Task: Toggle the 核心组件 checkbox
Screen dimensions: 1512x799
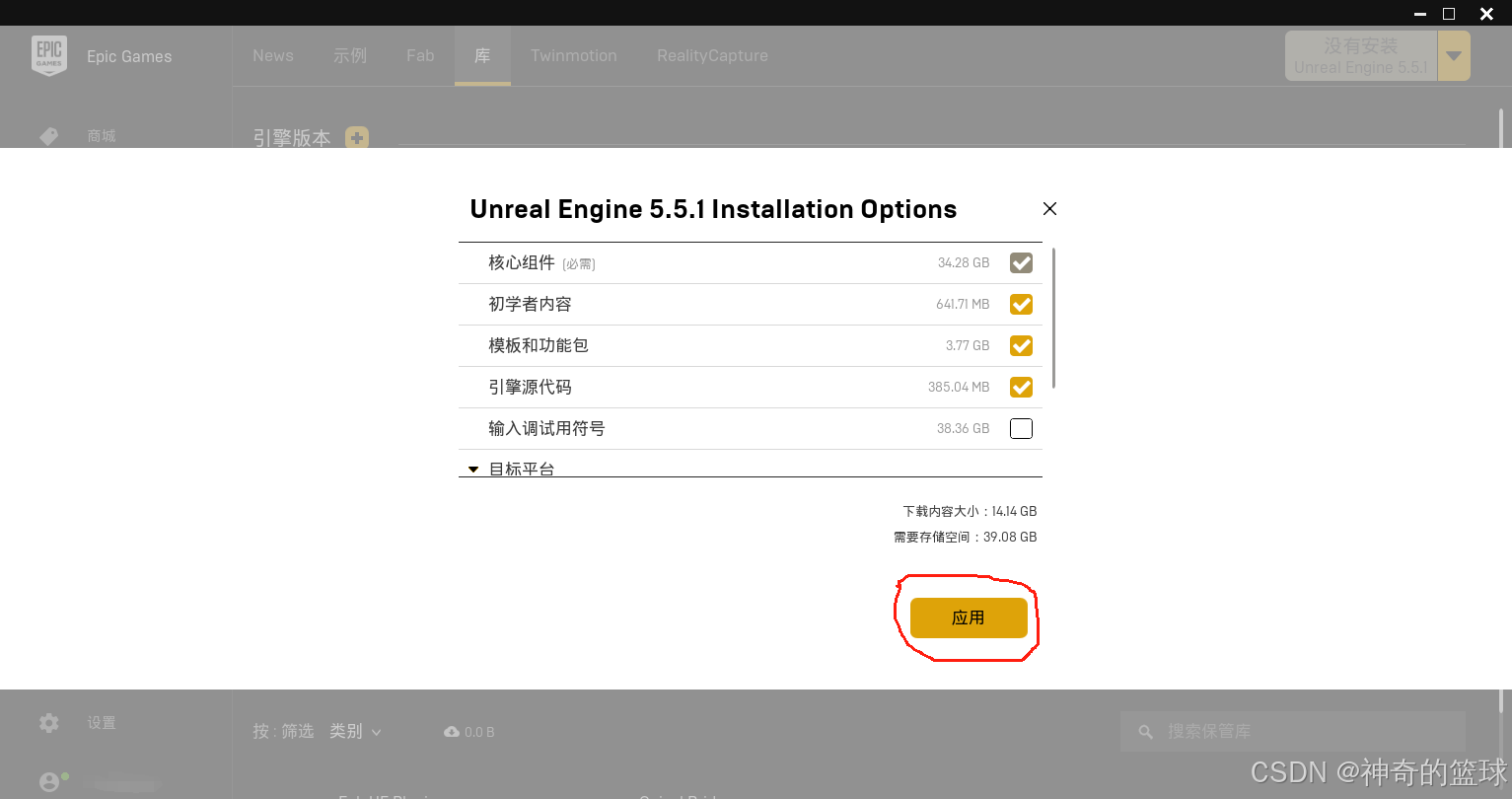Action: tap(1021, 263)
